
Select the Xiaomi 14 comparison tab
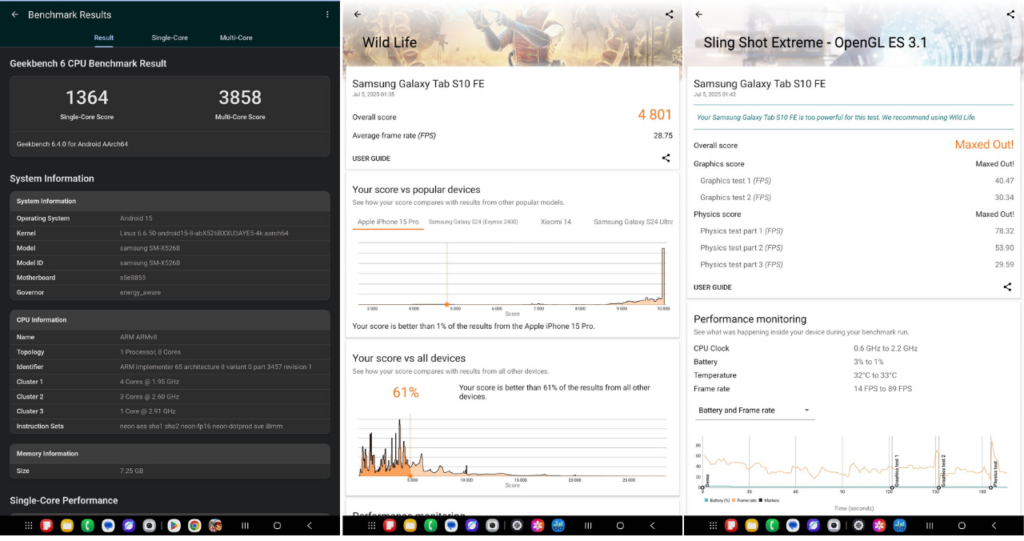555,221
